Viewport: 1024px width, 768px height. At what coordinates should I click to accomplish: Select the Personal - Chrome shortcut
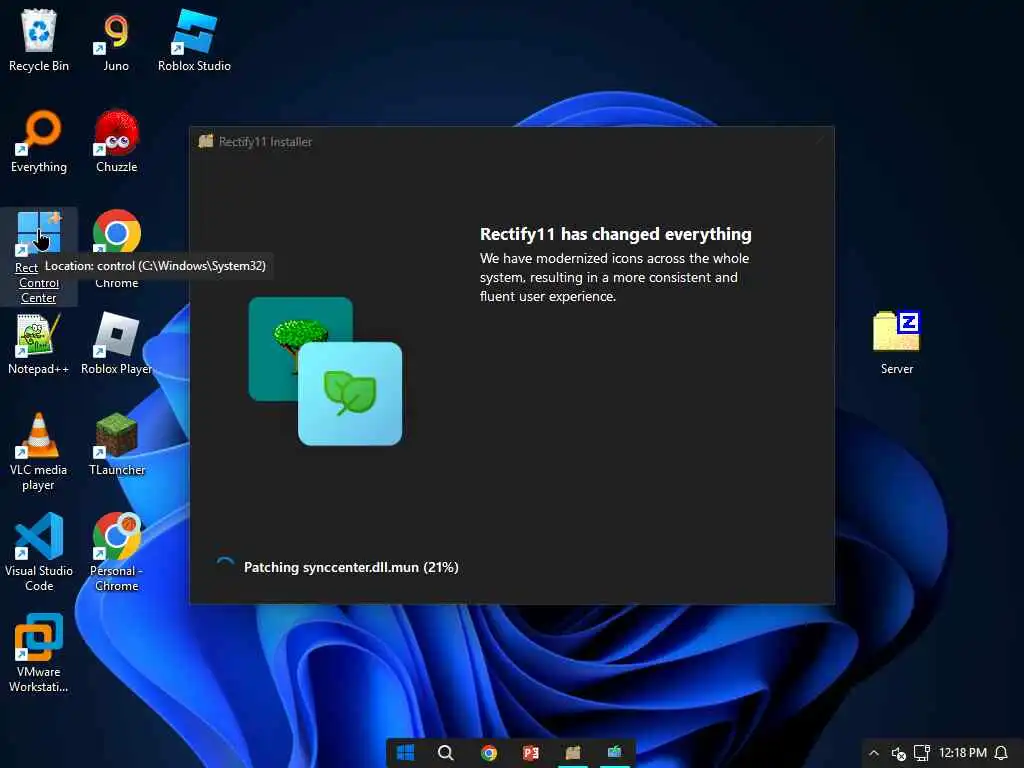point(116,552)
